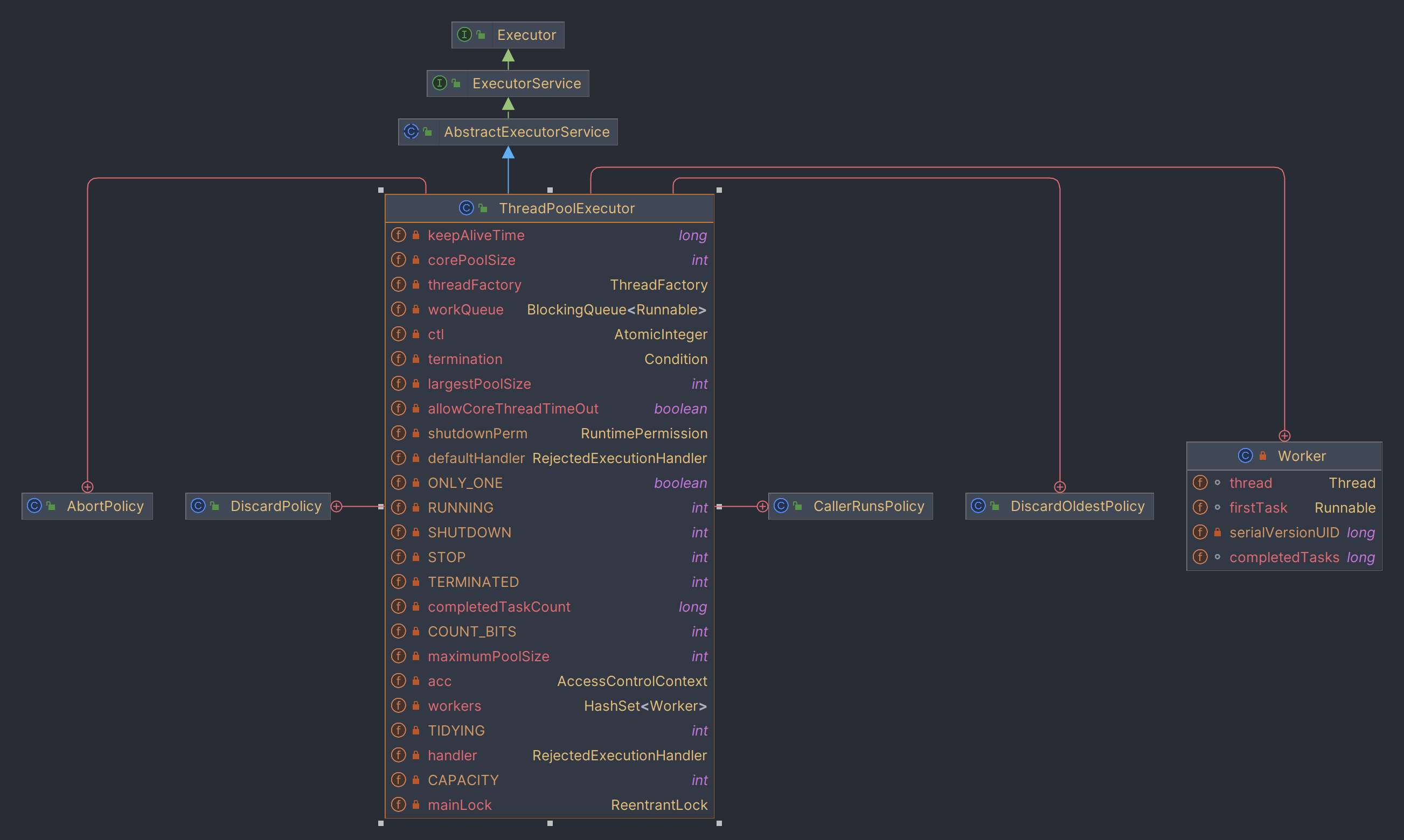Screen dimensions: 1404x840
Task: Click the lock icon beside serialVersionUID
Action: point(1217,532)
